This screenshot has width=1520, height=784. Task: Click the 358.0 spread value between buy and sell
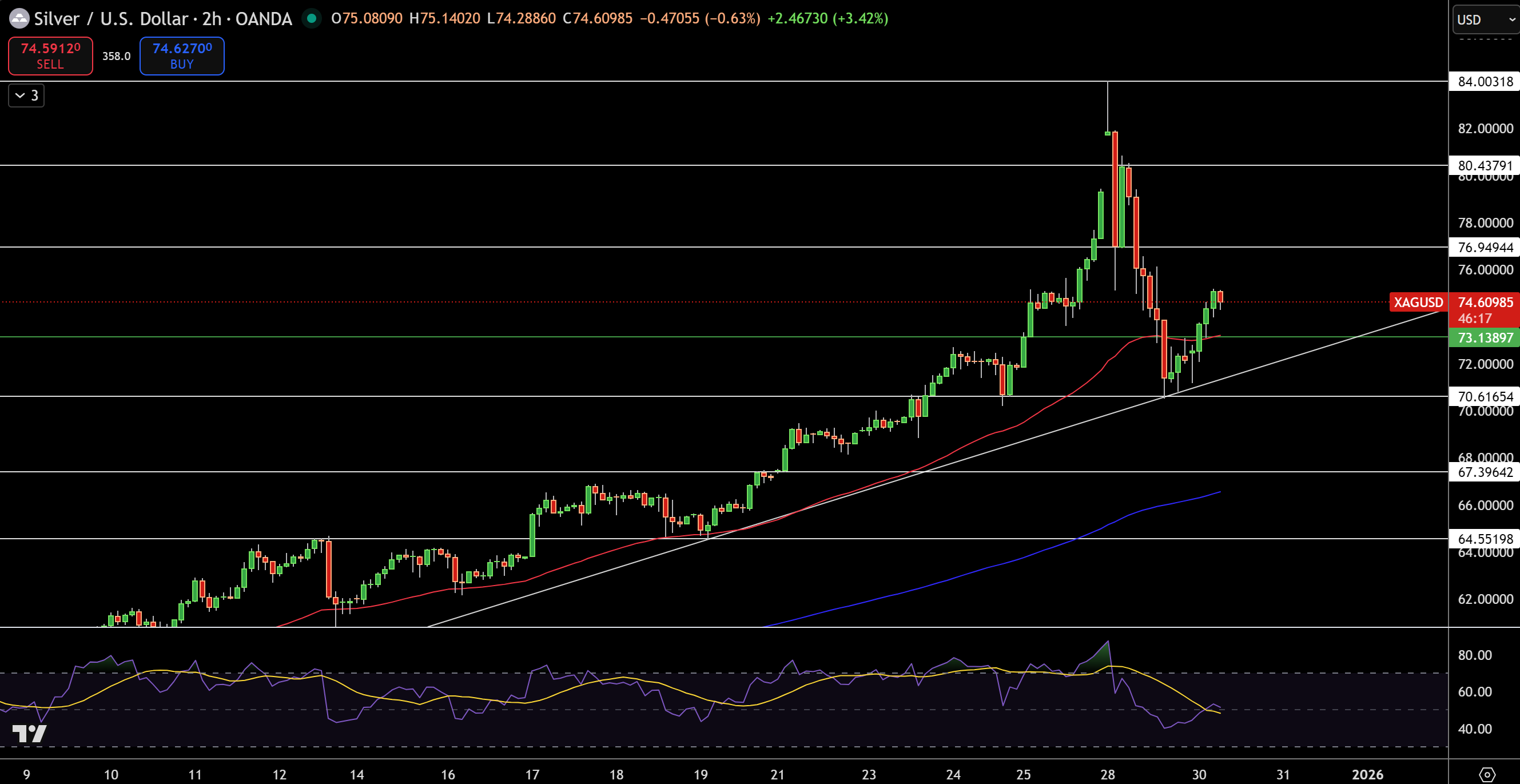[116, 56]
